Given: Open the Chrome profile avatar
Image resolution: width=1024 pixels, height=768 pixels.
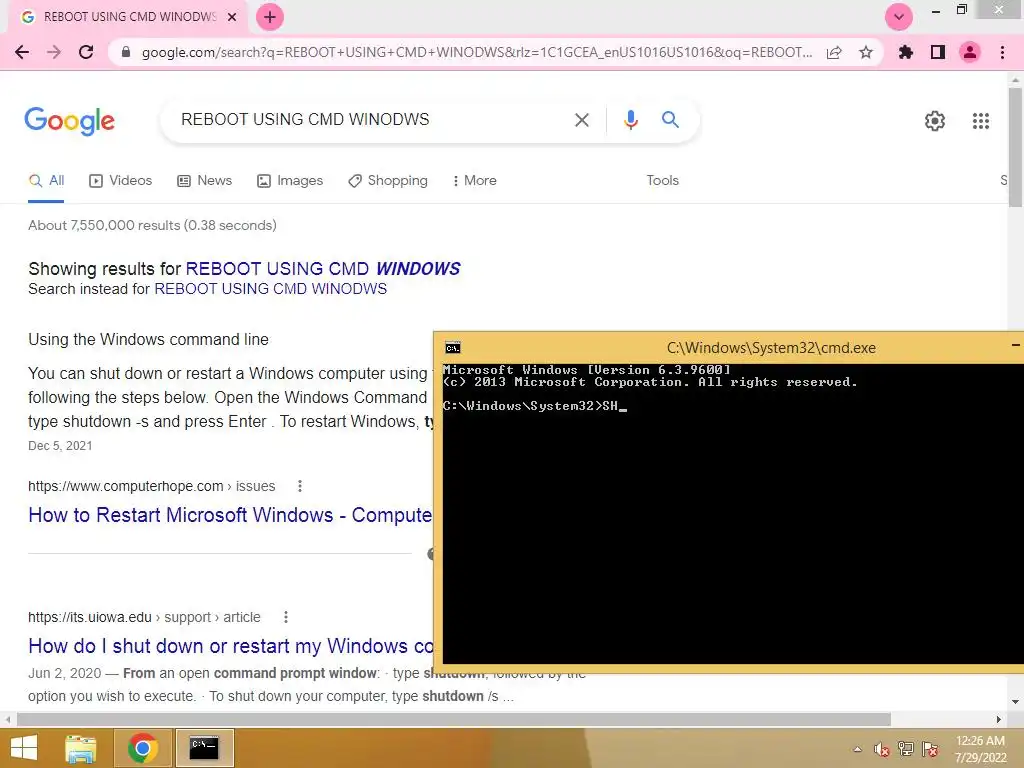Looking at the screenshot, I should (x=970, y=52).
